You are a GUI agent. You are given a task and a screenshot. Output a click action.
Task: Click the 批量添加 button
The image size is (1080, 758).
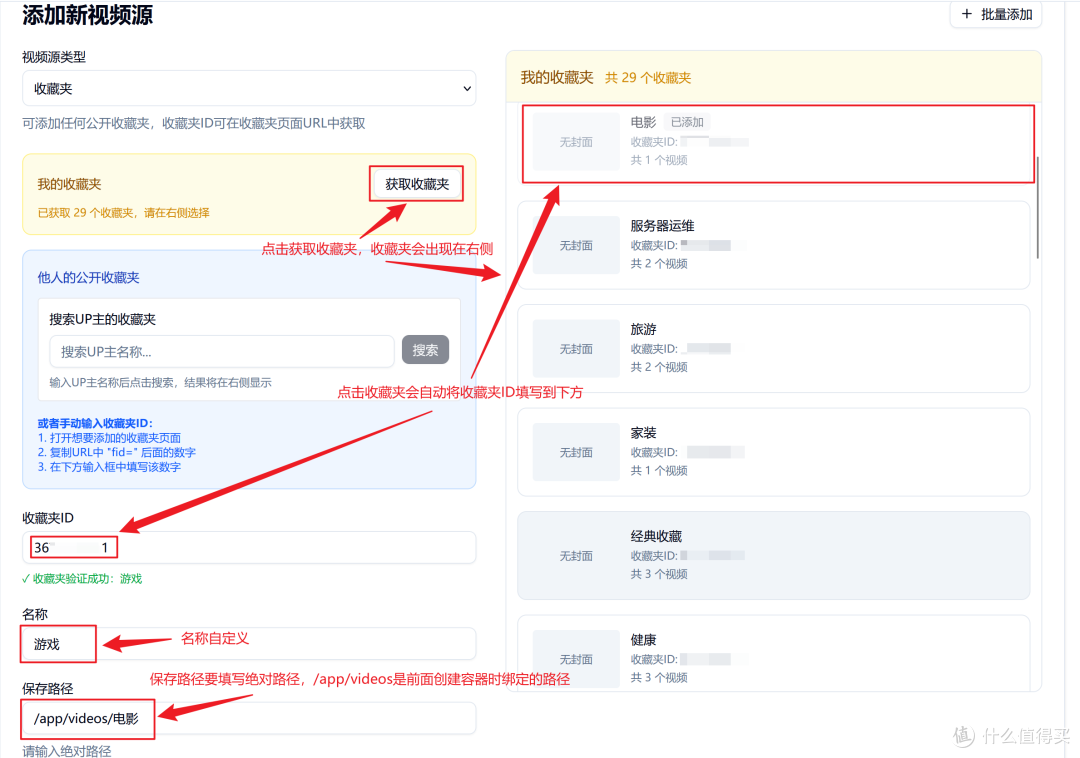(995, 14)
